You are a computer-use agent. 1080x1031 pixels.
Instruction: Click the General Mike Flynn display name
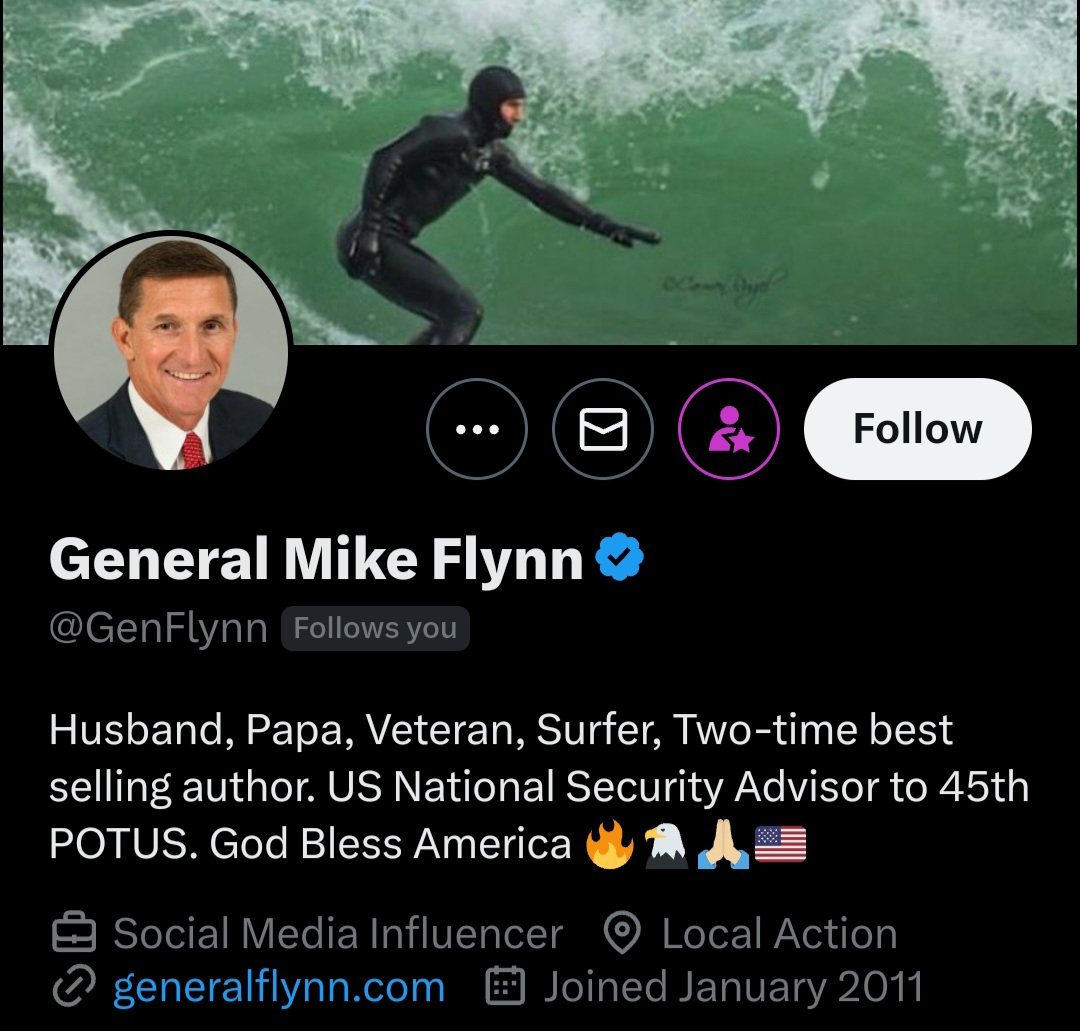[316, 559]
